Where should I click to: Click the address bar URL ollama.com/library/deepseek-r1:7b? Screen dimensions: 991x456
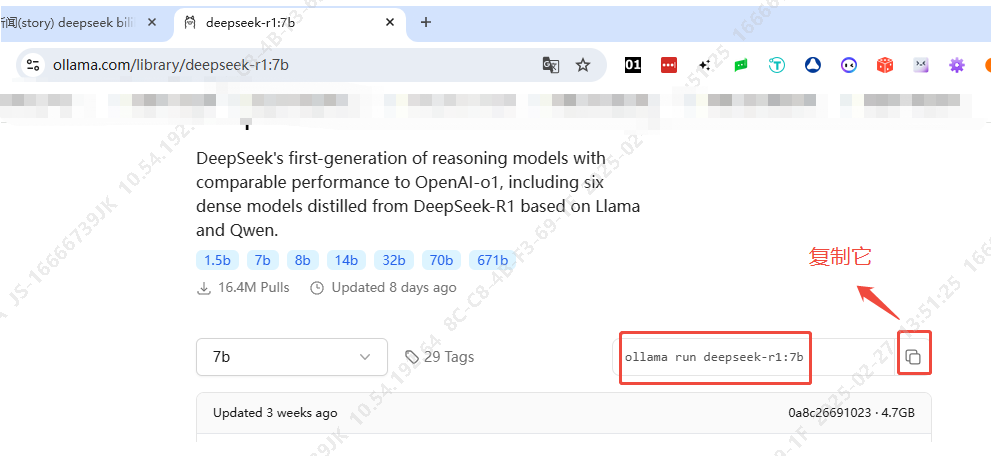[x=171, y=64]
